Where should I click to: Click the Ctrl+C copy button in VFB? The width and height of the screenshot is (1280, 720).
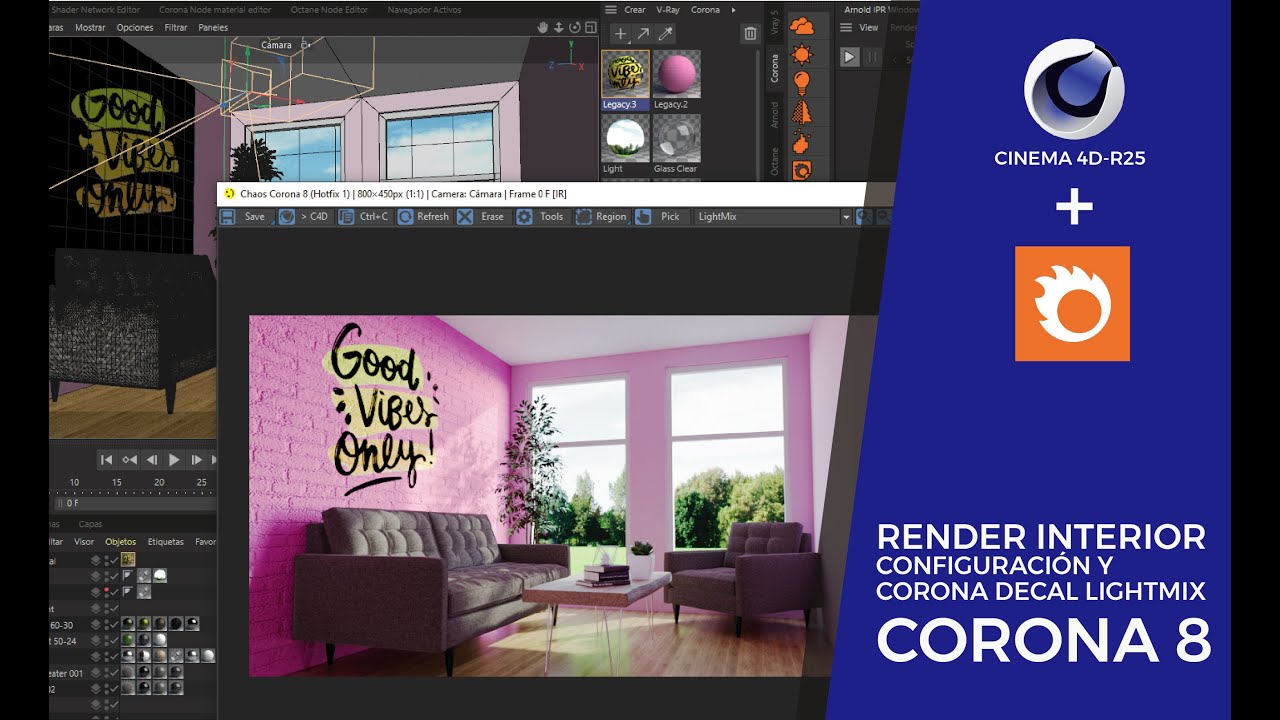coord(365,216)
